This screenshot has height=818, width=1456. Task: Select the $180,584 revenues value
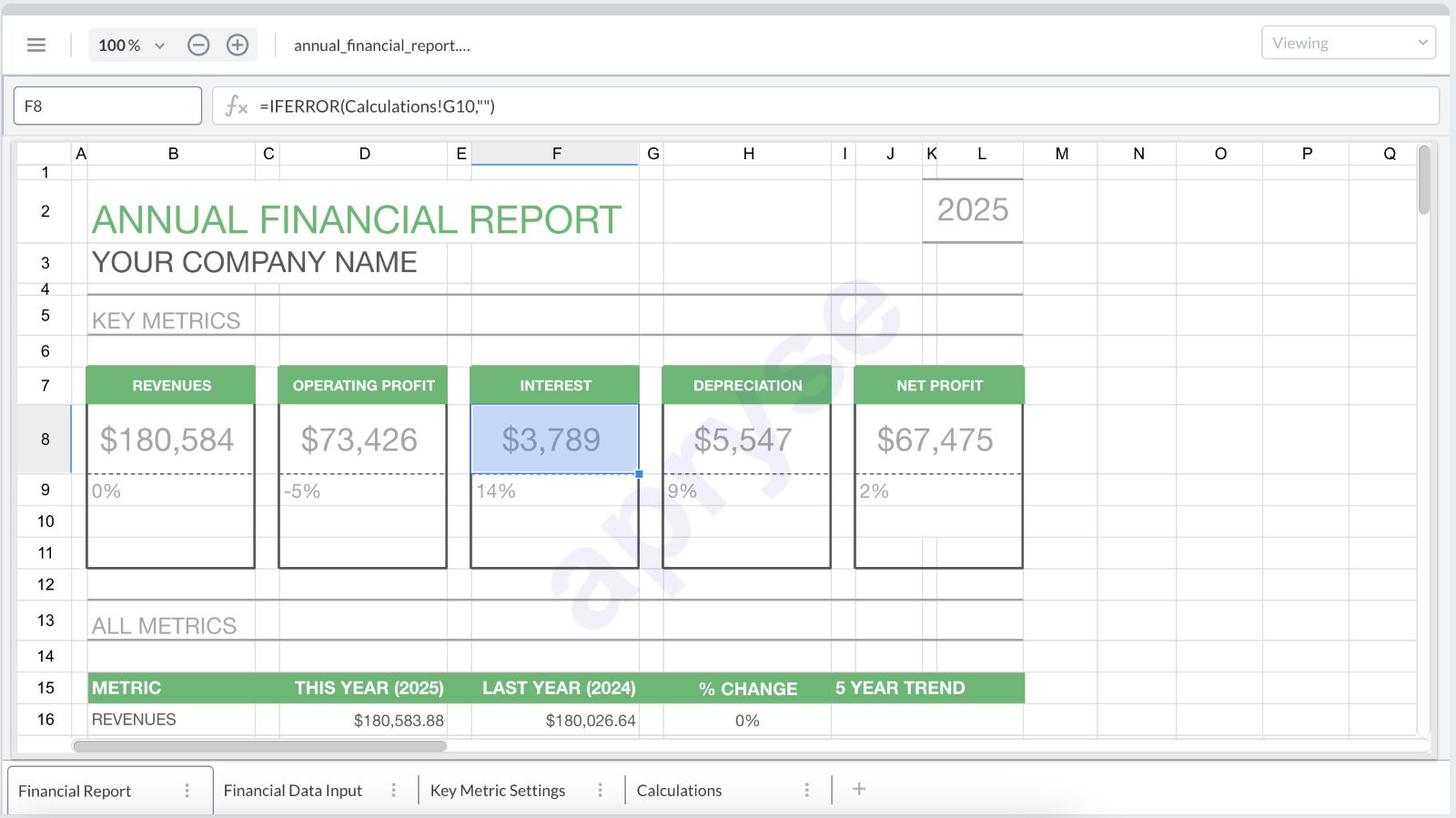[171, 439]
